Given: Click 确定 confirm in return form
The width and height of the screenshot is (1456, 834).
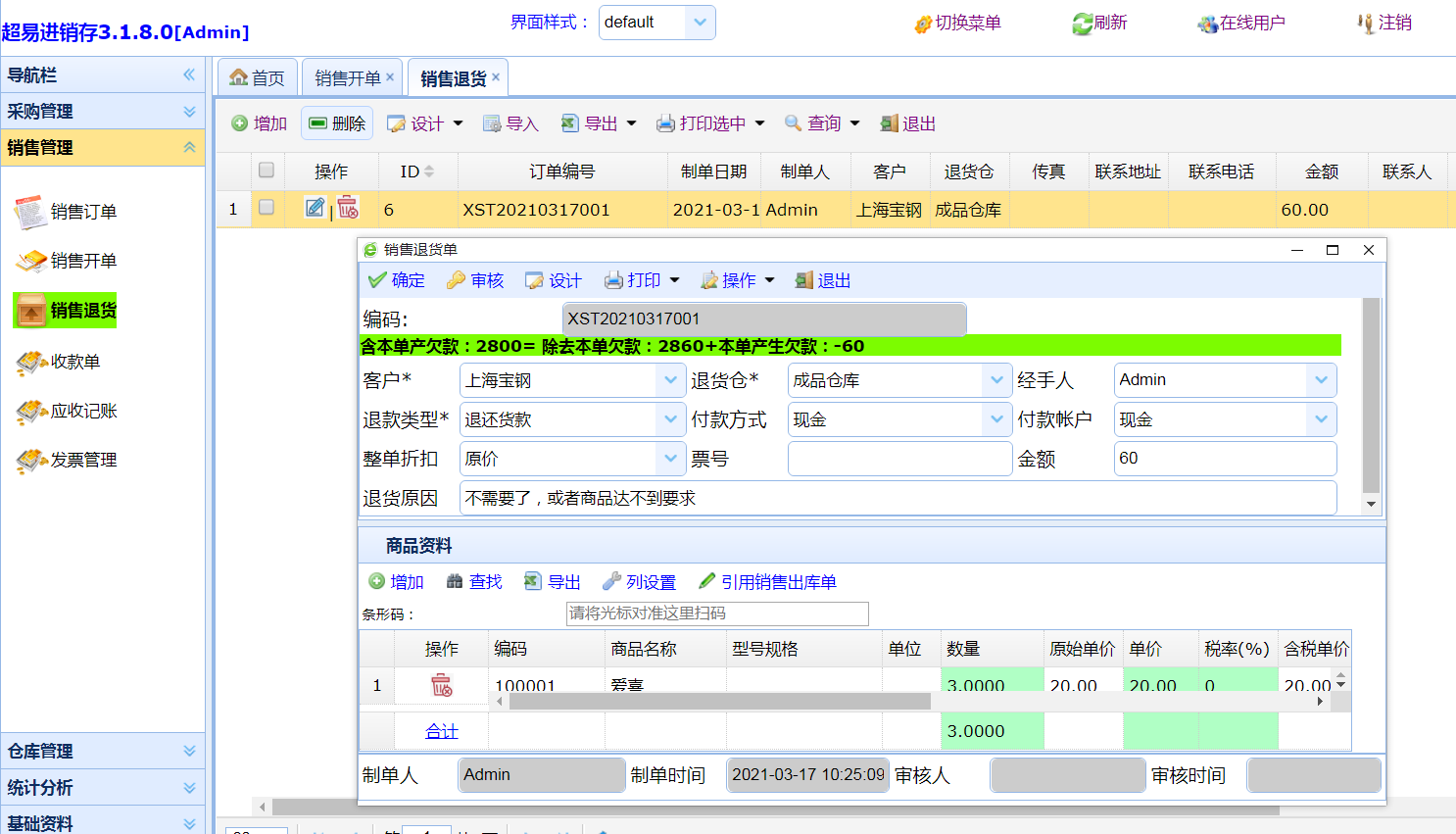Looking at the screenshot, I should (x=396, y=280).
